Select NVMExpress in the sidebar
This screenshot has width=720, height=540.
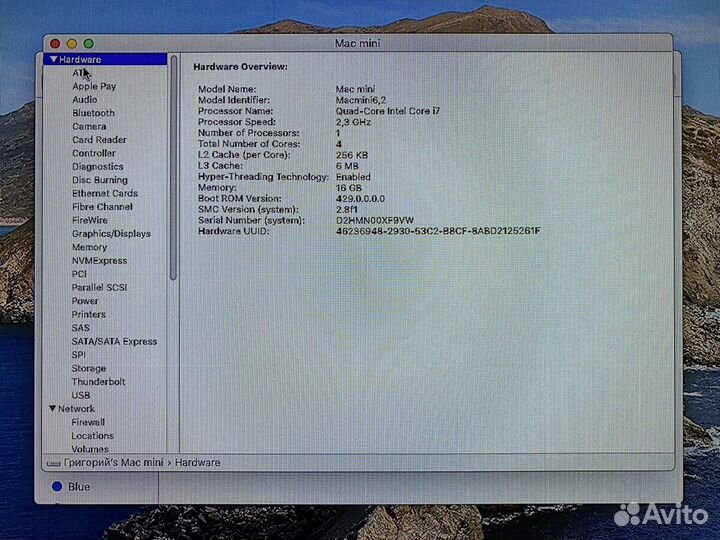pos(99,260)
